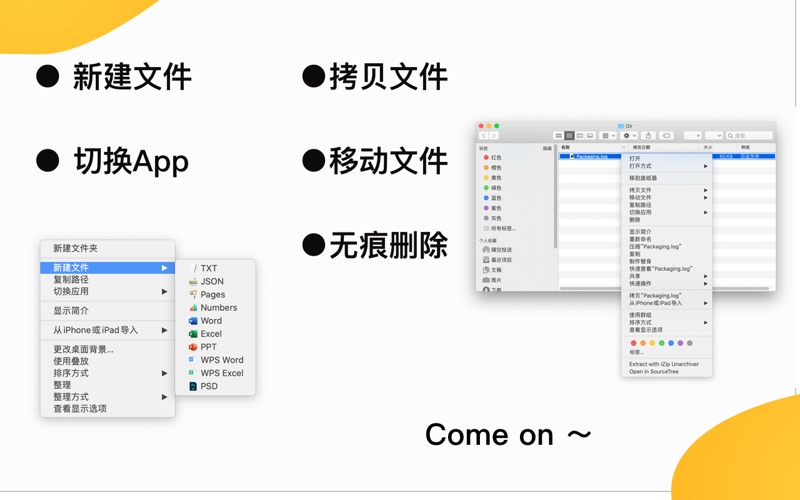
Task: Choose 新建文件夹 in desktop context menu
Action: coord(108,248)
